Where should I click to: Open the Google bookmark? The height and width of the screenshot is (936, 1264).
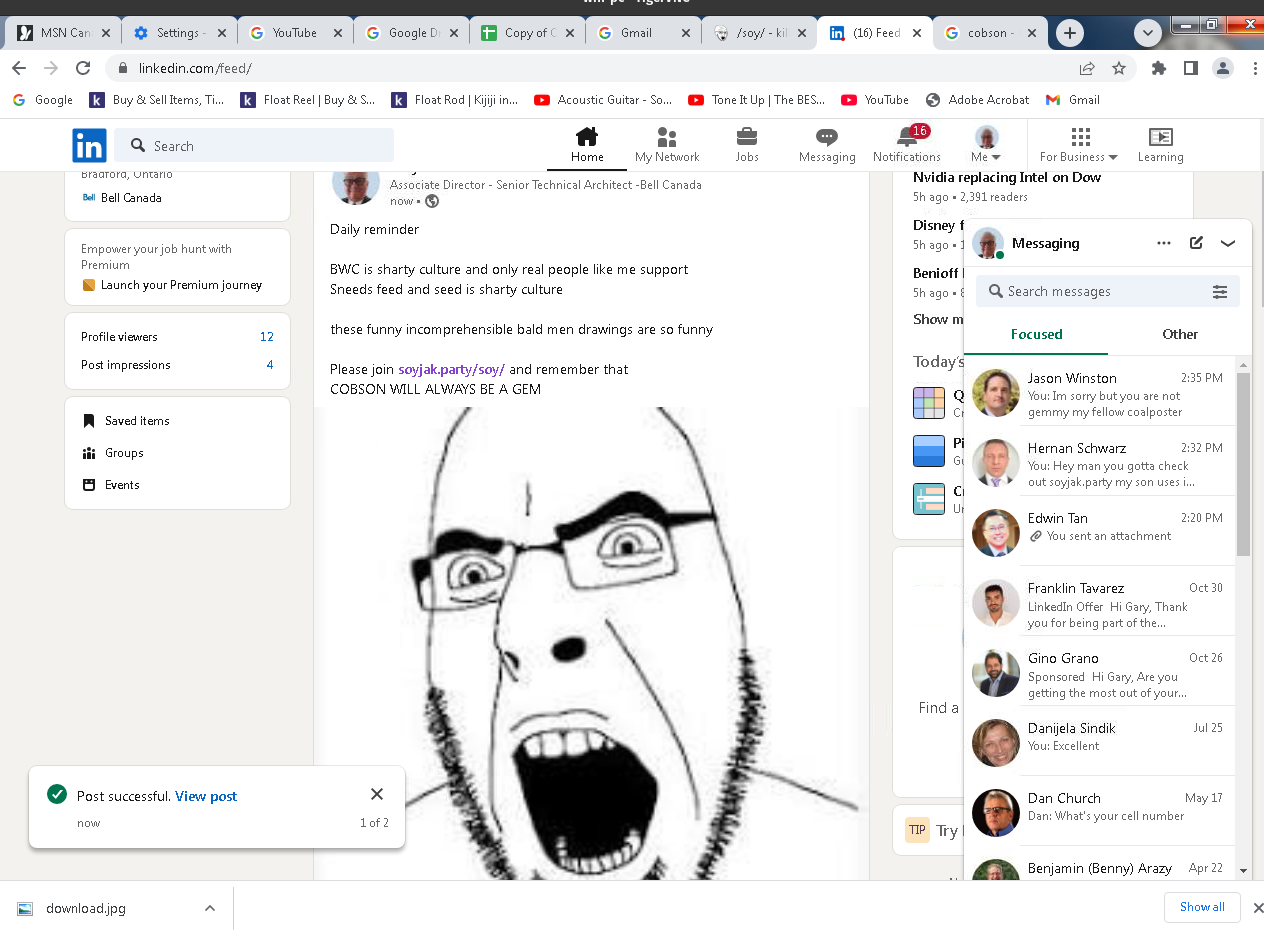click(43, 100)
